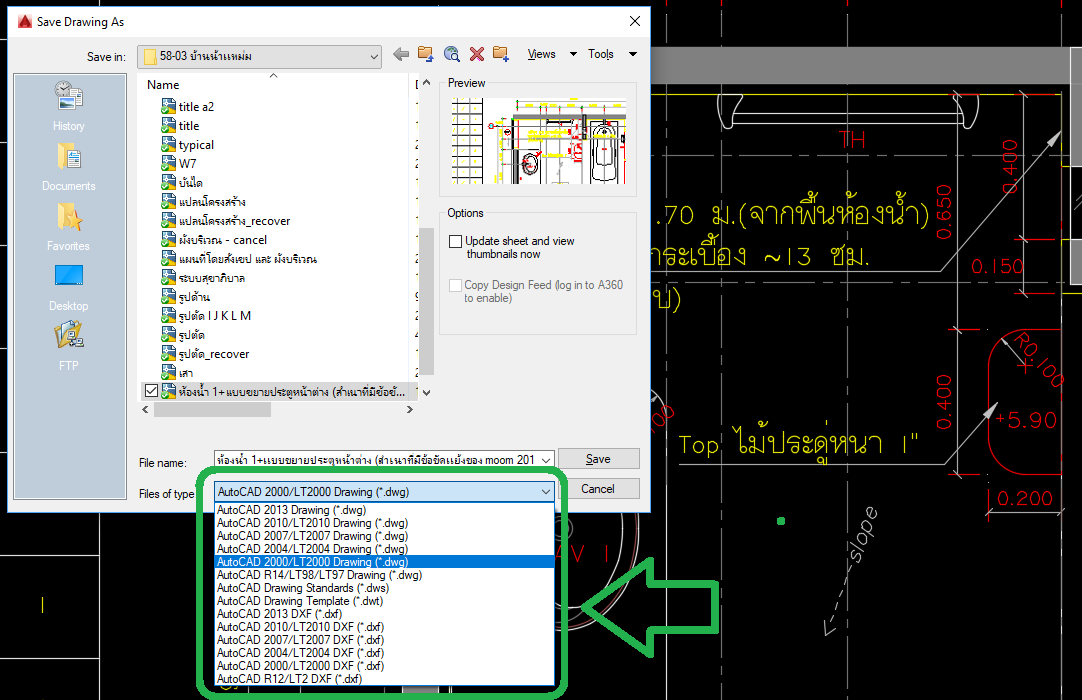Choose AutoCAD 2007/LT2007 DXF (*.dxf)

tap(384, 640)
